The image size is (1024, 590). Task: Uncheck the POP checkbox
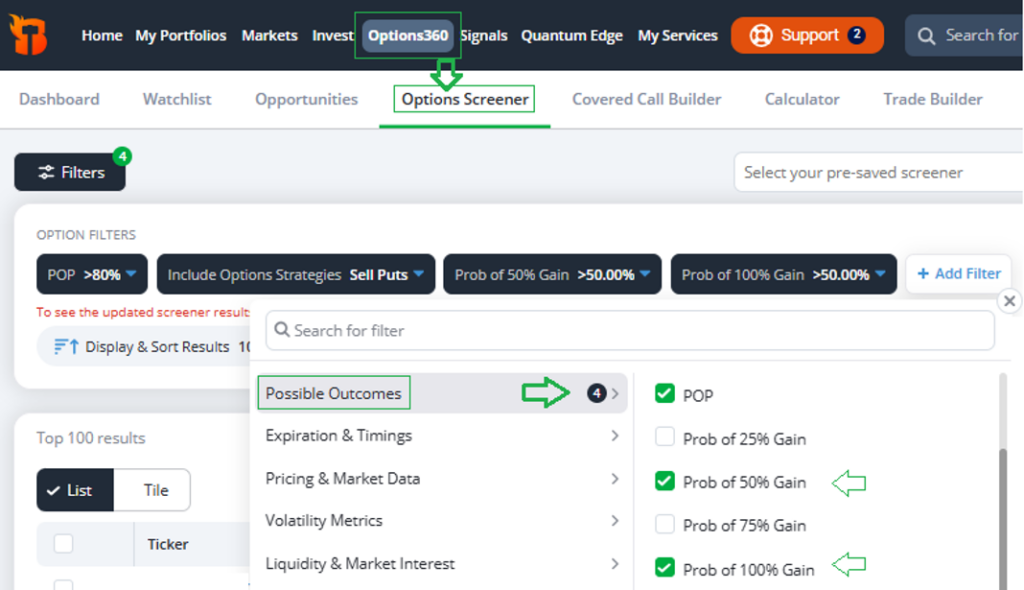point(665,393)
